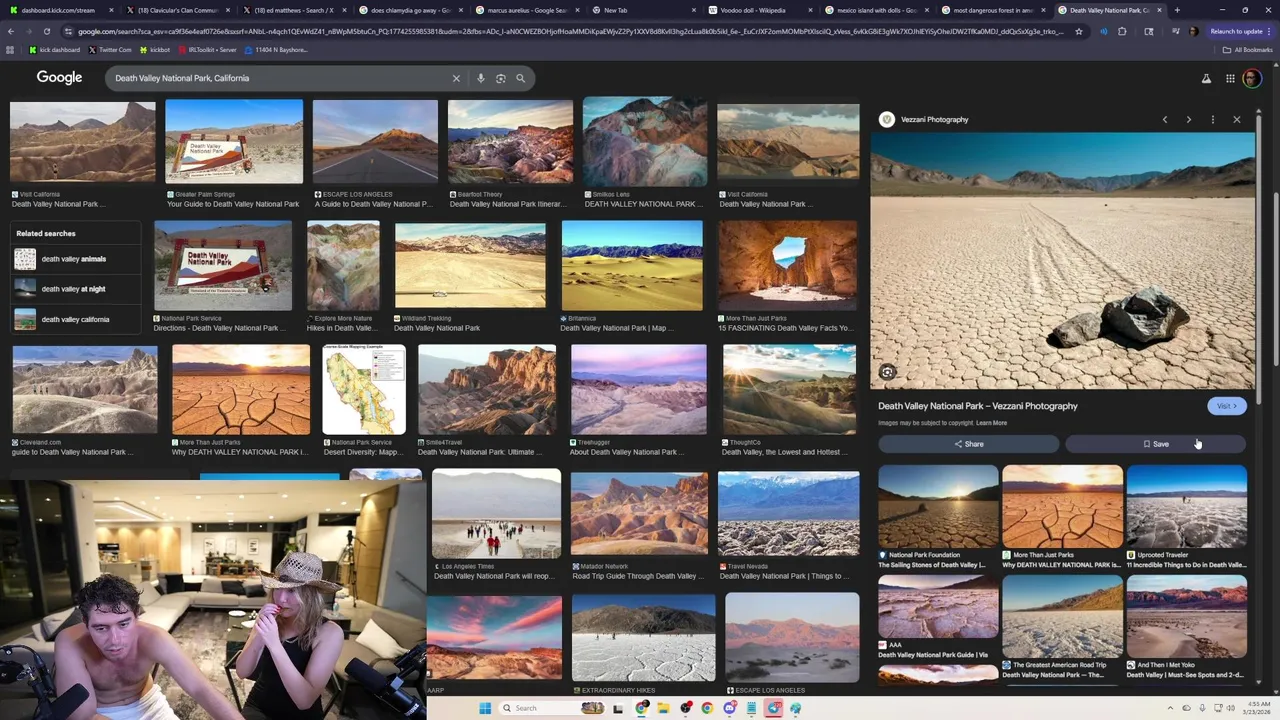Open the Discord taskbar icon
The height and width of the screenshot is (720, 1280).
(x=730, y=708)
